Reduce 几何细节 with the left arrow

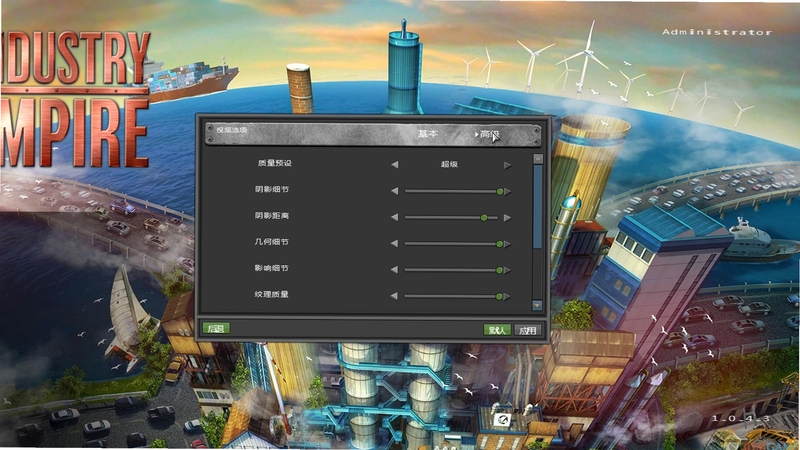click(x=394, y=243)
